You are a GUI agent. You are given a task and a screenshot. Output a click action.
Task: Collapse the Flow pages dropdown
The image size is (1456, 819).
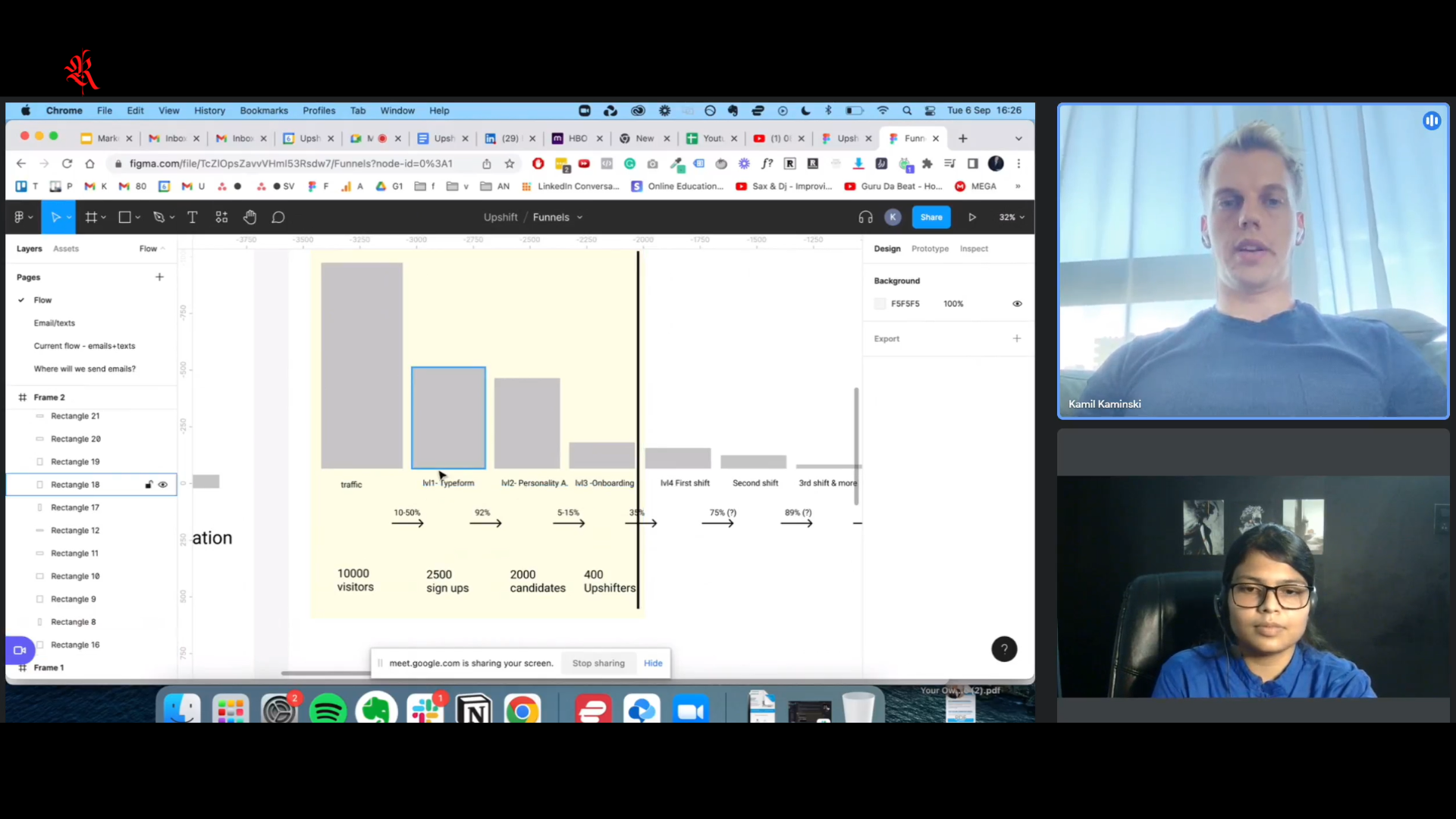click(x=152, y=249)
